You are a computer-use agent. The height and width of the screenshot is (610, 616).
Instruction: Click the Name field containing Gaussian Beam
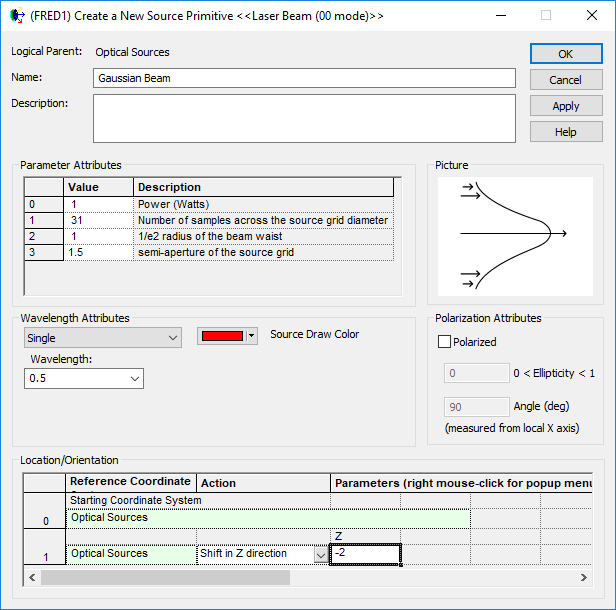(x=304, y=78)
